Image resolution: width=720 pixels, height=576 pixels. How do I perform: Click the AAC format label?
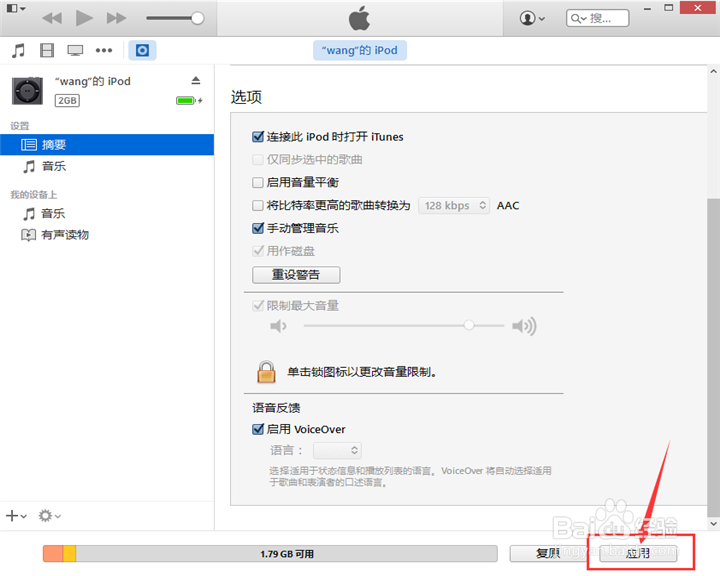coord(508,205)
